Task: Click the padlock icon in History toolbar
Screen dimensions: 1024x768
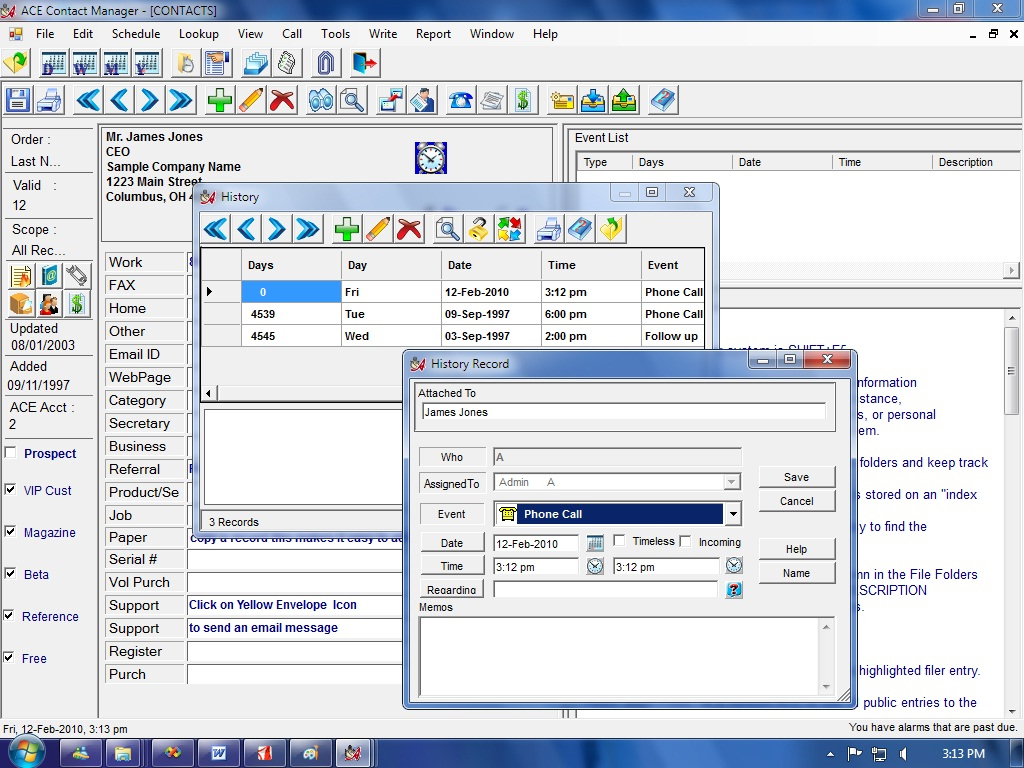Action: [x=478, y=229]
